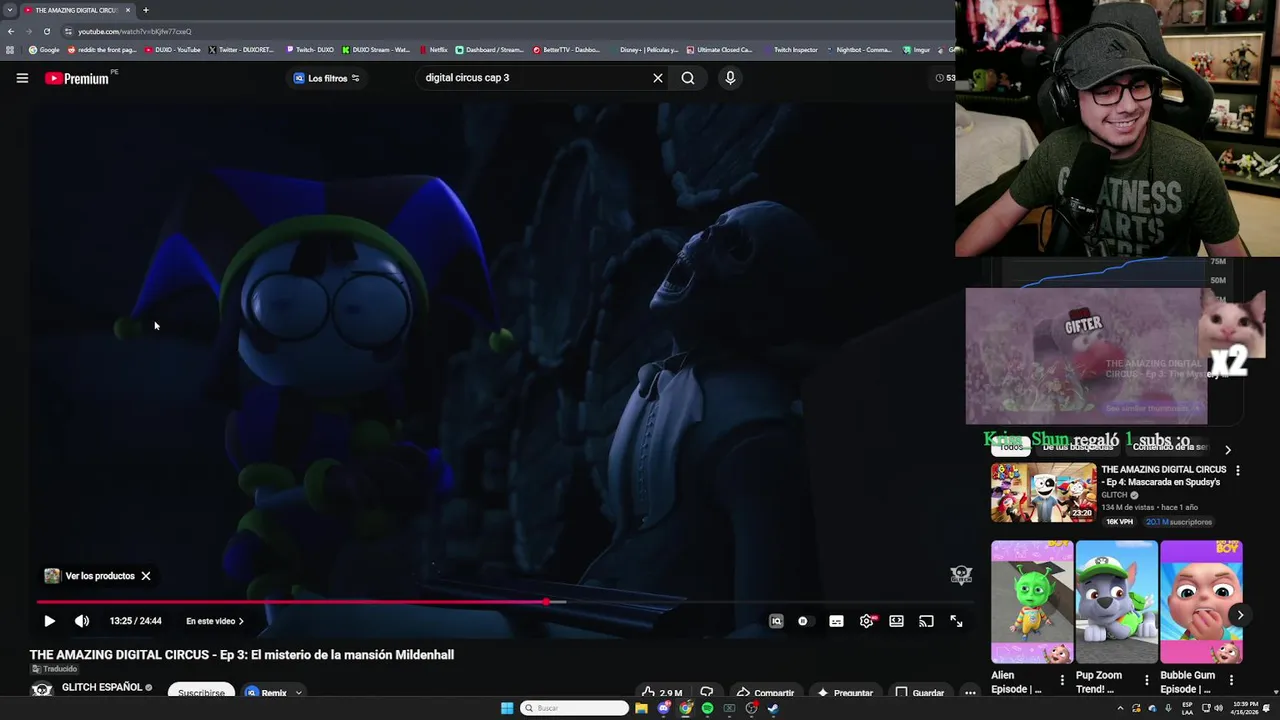Screen dimensions: 1280x720
Task: Open the YouTube hamburger guide menu
Action: click(22, 78)
